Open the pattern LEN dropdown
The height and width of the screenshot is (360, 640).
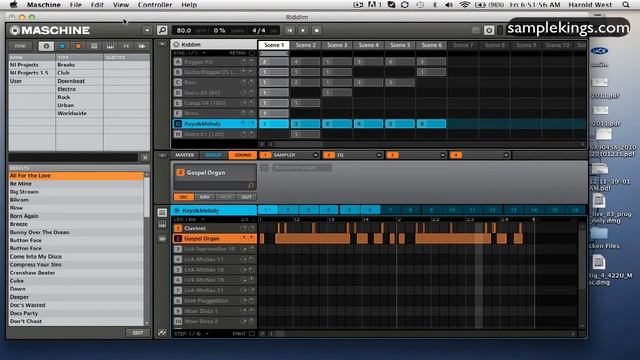click(x=203, y=220)
